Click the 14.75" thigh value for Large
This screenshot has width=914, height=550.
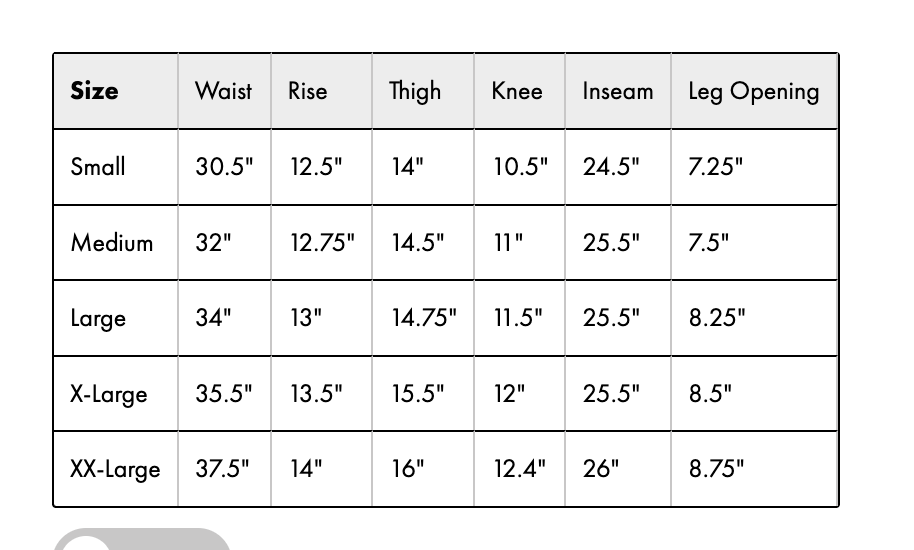[x=424, y=318]
